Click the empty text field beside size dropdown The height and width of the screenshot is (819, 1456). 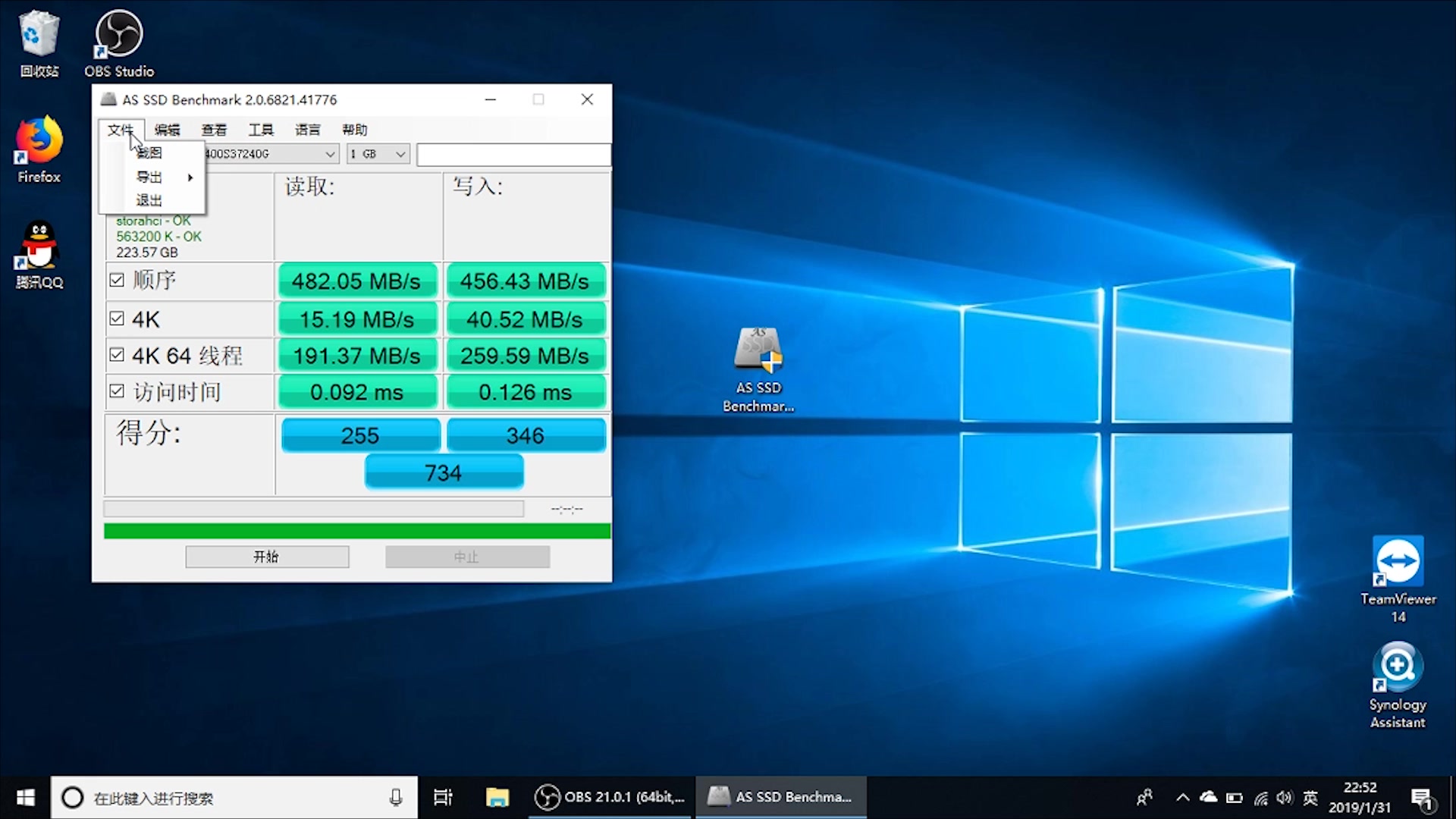(513, 154)
